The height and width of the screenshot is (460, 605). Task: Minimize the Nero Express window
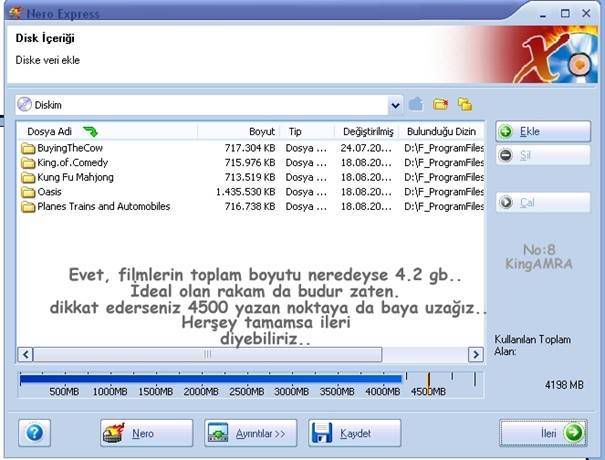click(543, 14)
